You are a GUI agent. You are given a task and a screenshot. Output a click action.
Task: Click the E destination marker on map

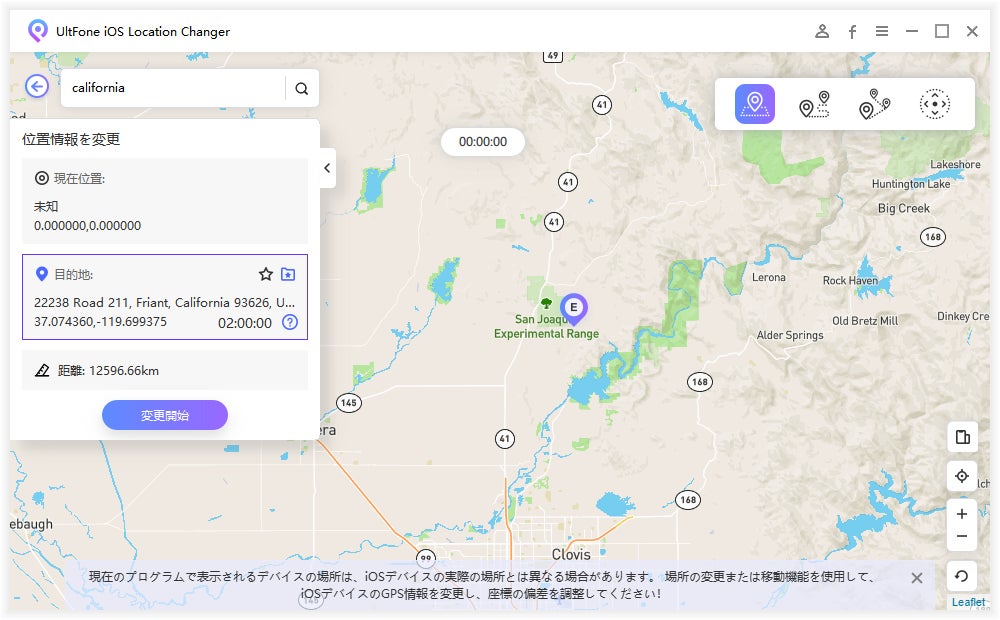pyautogui.click(x=574, y=309)
